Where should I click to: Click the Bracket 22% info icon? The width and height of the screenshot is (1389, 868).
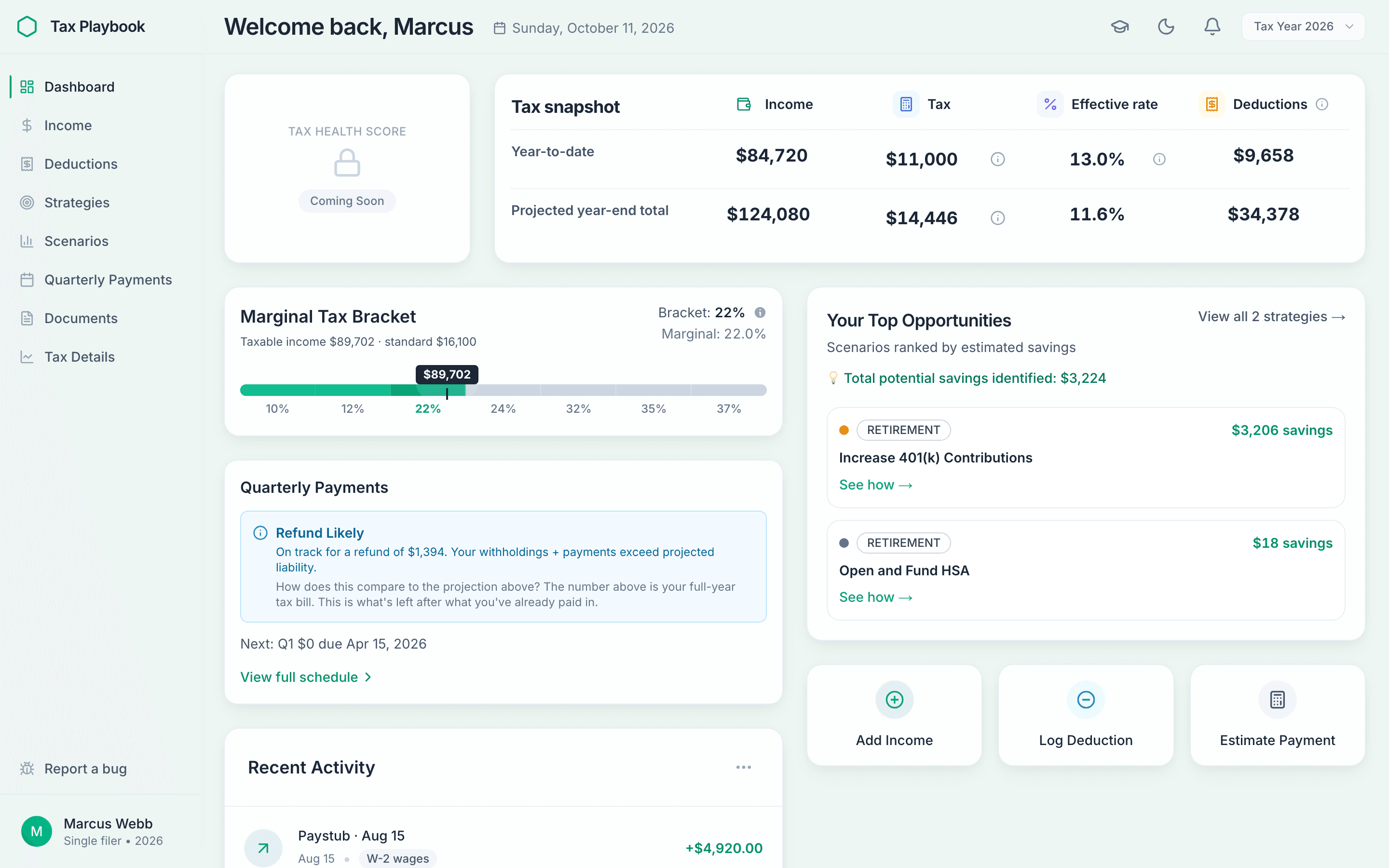(760, 312)
